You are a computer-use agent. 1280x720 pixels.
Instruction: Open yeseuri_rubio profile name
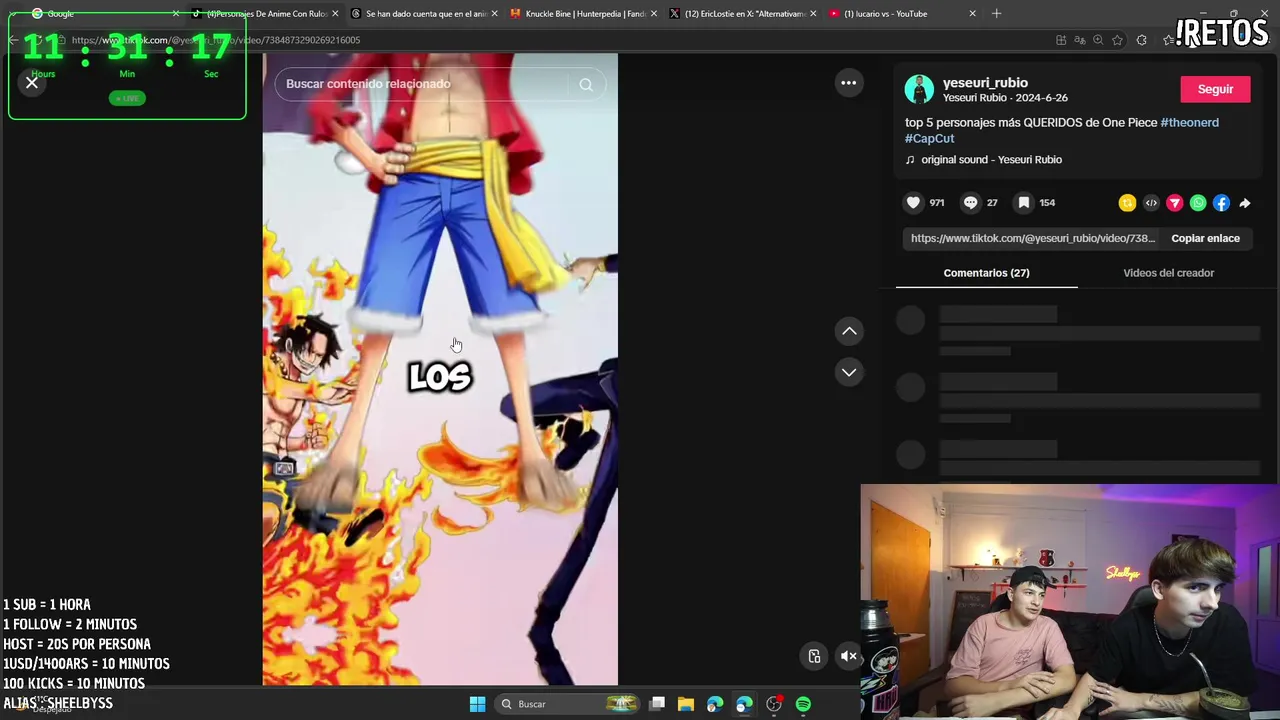tap(985, 83)
